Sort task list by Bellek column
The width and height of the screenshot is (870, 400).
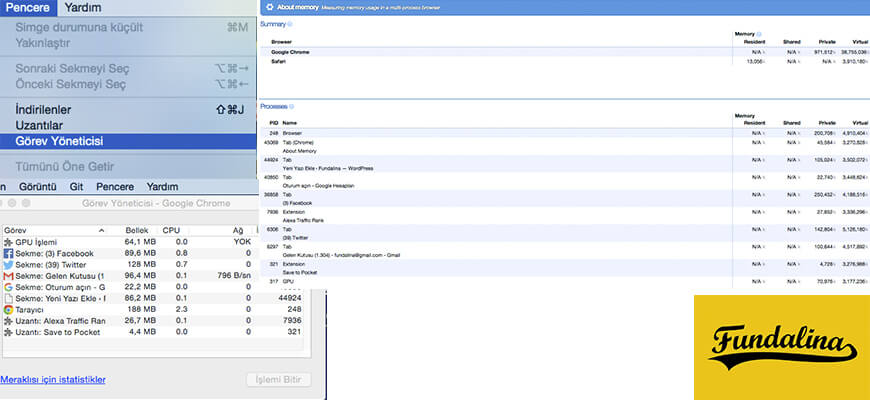pyautogui.click(x=137, y=230)
